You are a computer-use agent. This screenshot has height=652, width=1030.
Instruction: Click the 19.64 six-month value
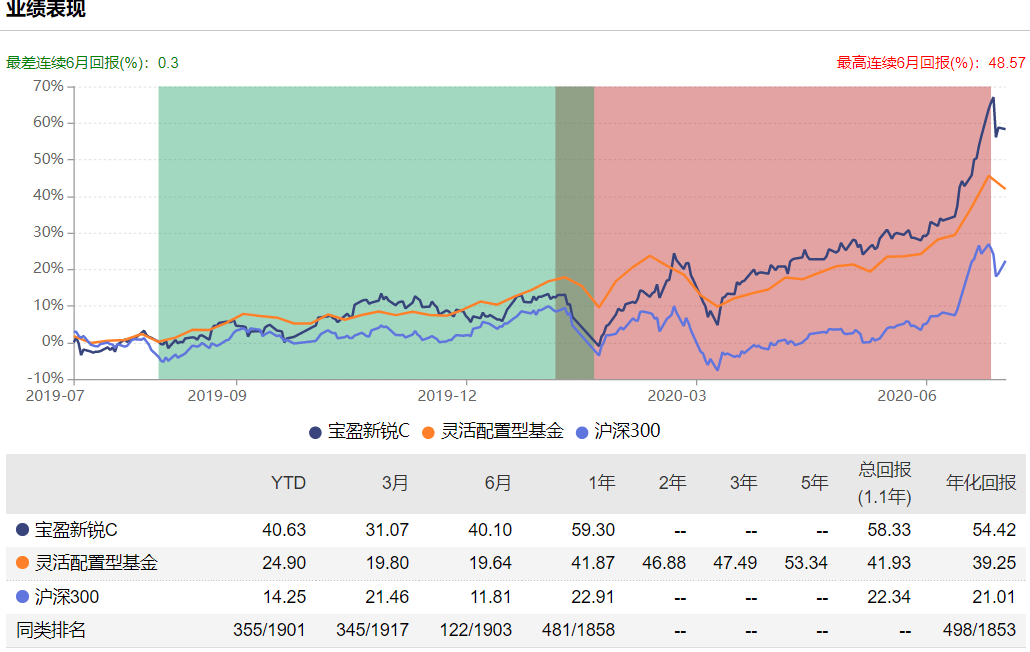490,563
